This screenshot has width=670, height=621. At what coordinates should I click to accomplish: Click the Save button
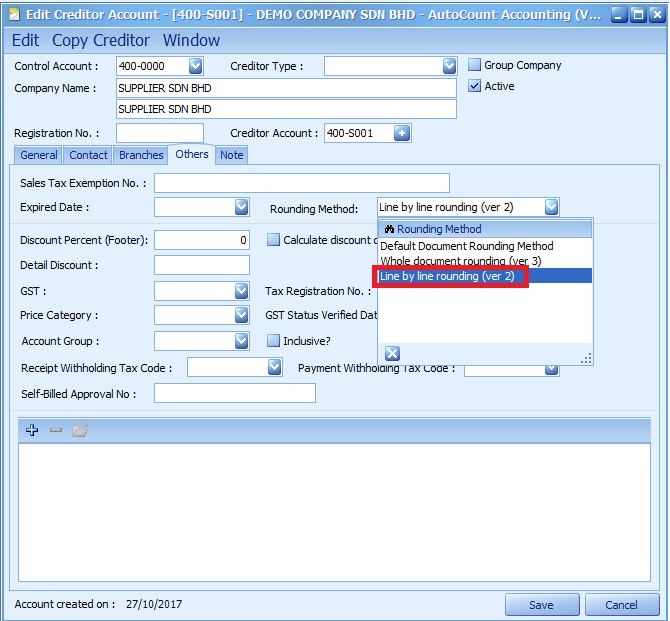coord(541,604)
